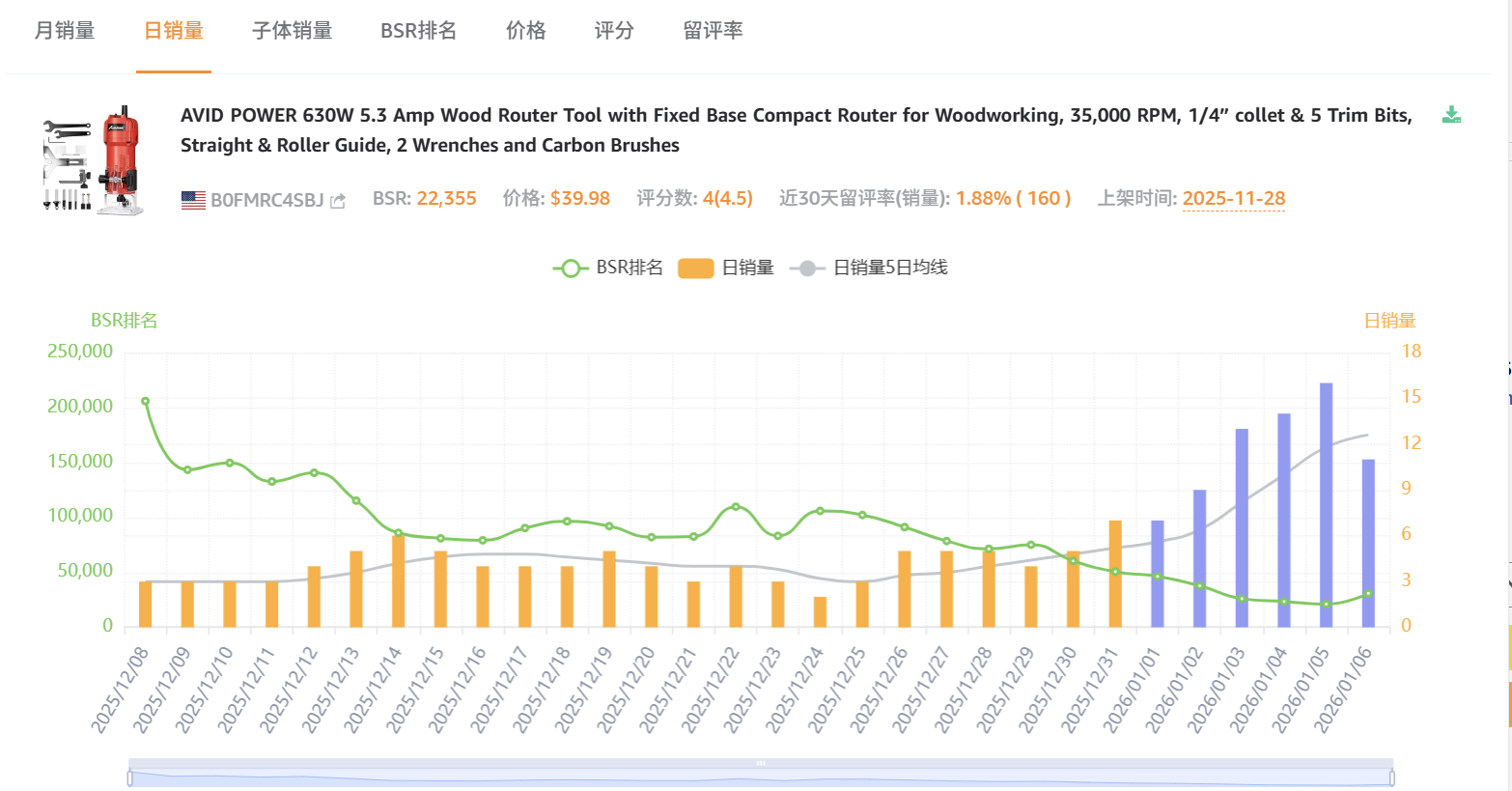
Task: Click the red router product thumbnail
Action: [94, 159]
